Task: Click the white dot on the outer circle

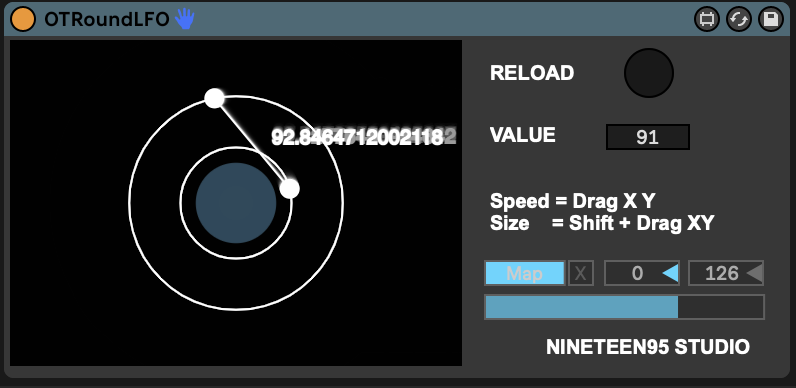Action: coord(214,98)
